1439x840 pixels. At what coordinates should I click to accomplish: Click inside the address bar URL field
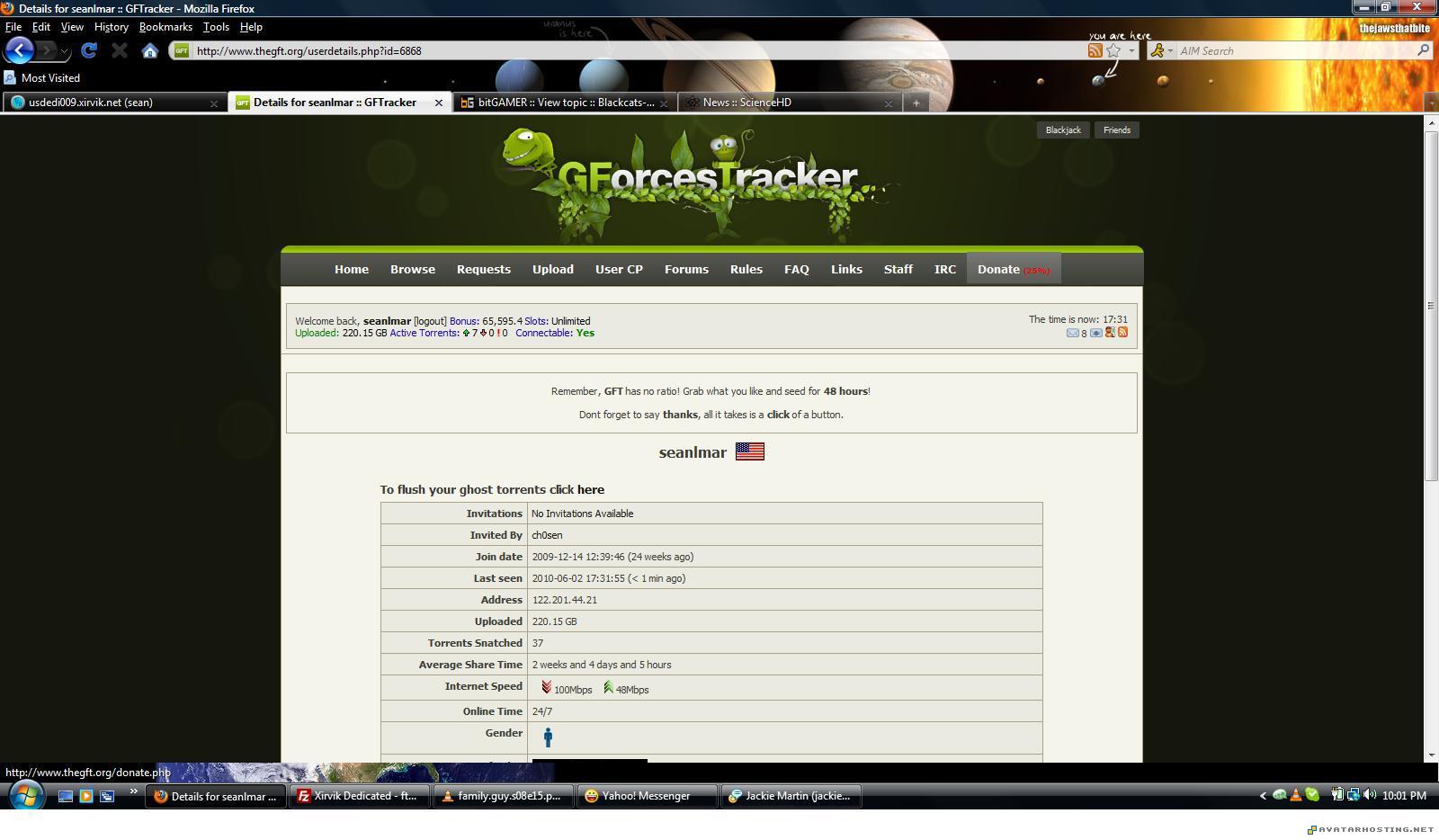pyautogui.click(x=450, y=50)
